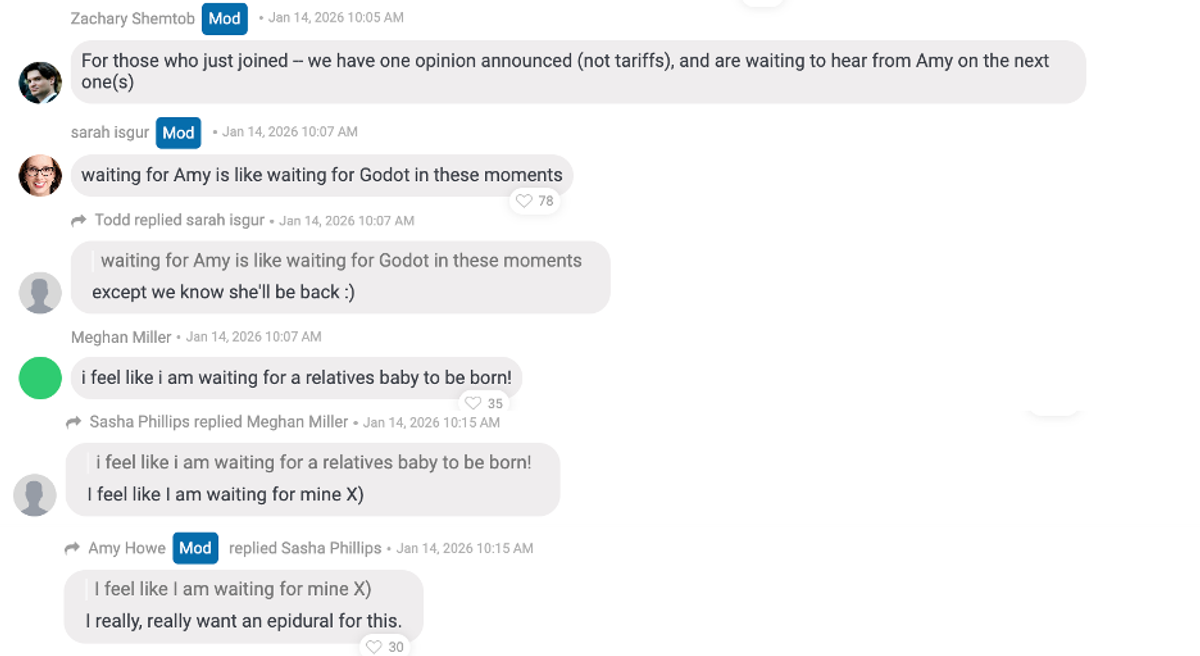The image size is (1200, 656).
Task: Click Todd's gray placeholder avatar
Action: pos(40,292)
